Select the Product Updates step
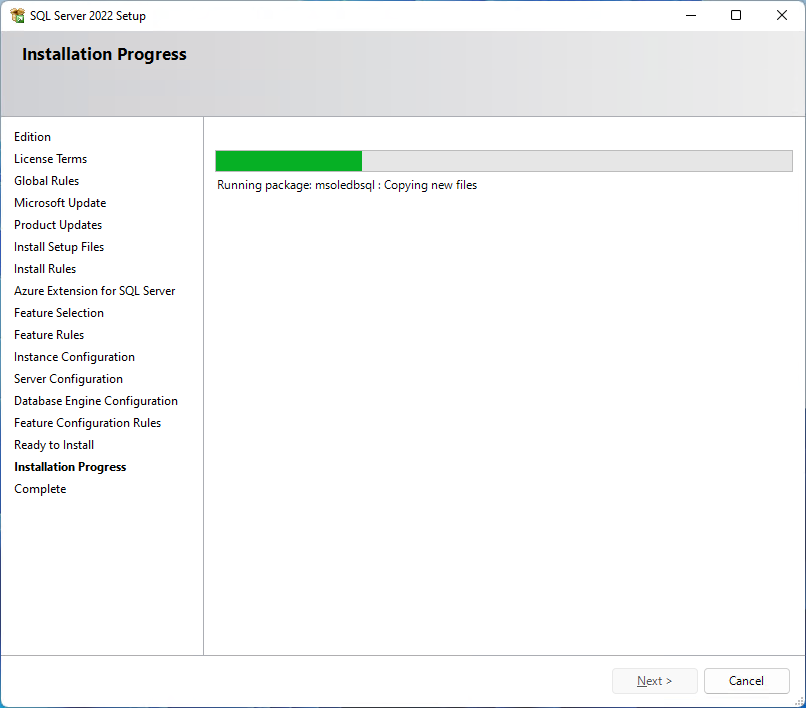The image size is (806, 708). [58, 225]
